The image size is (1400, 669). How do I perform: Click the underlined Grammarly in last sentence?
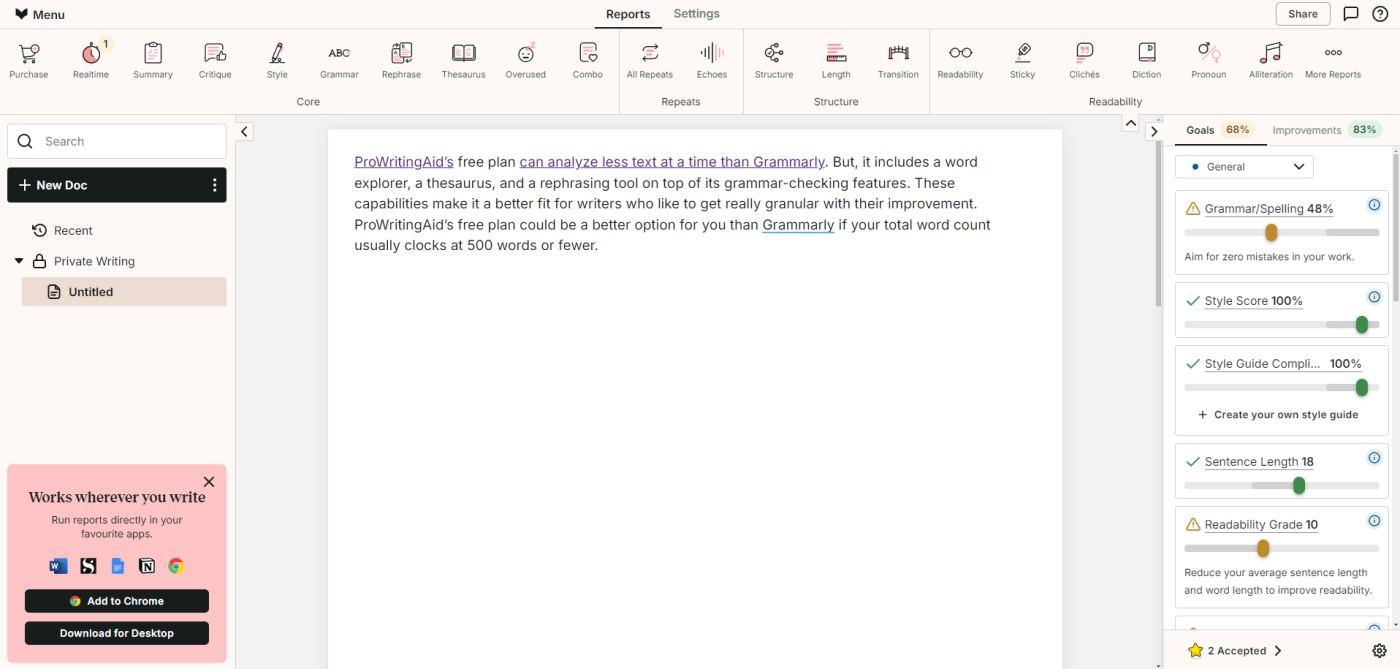click(x=798, y=225)
